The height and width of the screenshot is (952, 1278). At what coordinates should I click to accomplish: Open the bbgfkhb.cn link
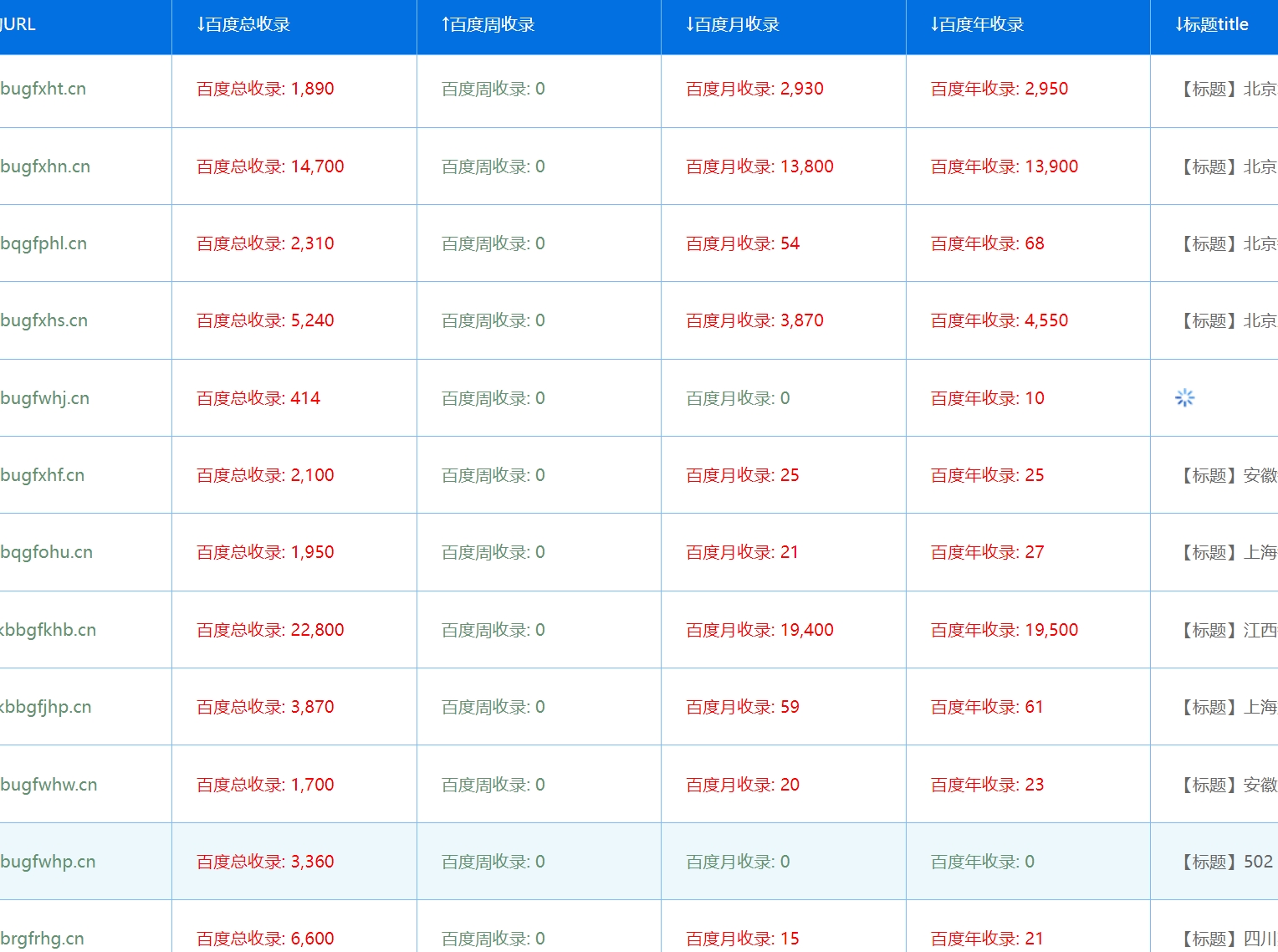(48, 630)
